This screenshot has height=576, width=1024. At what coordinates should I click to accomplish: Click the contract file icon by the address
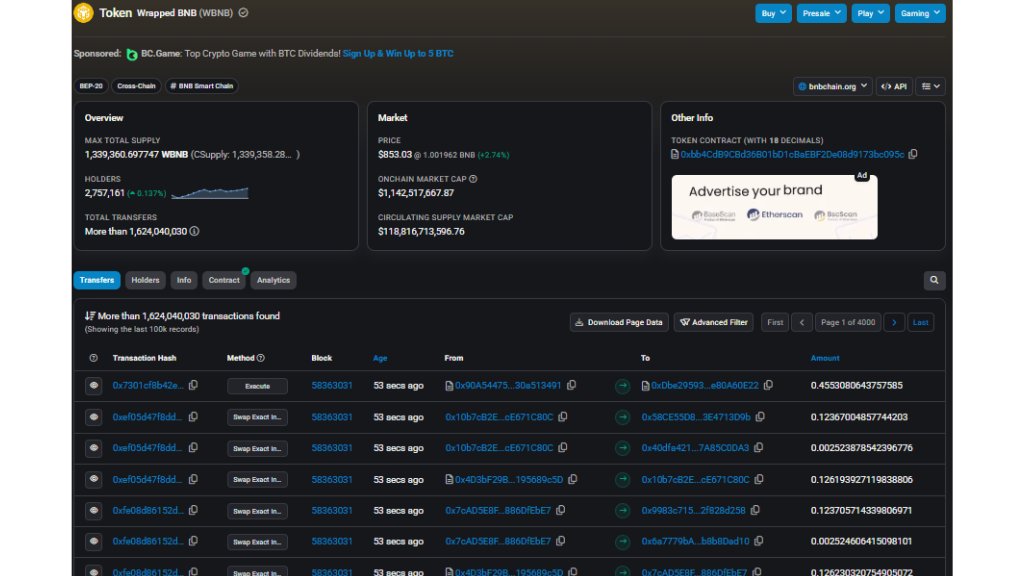[675, 154]
